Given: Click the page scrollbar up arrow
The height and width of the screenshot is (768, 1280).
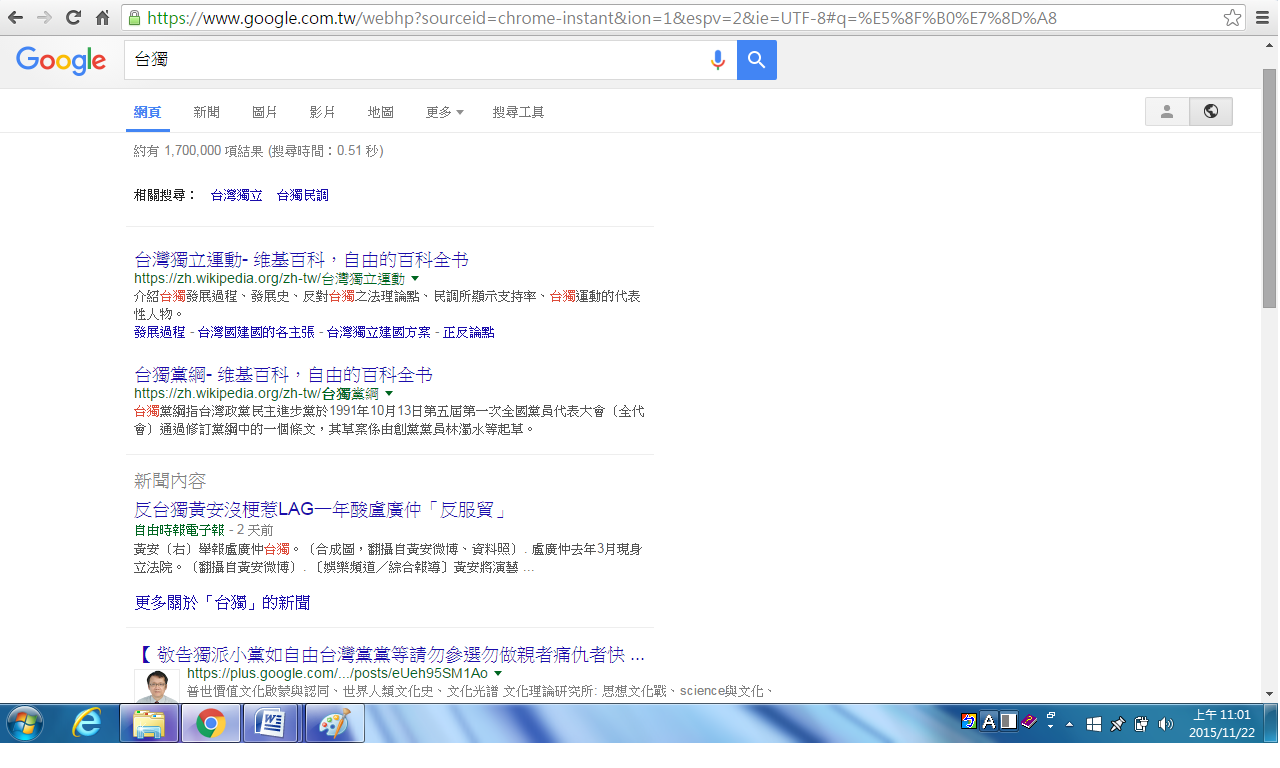Looking at the screenshot, I should tap(1270, 46).
